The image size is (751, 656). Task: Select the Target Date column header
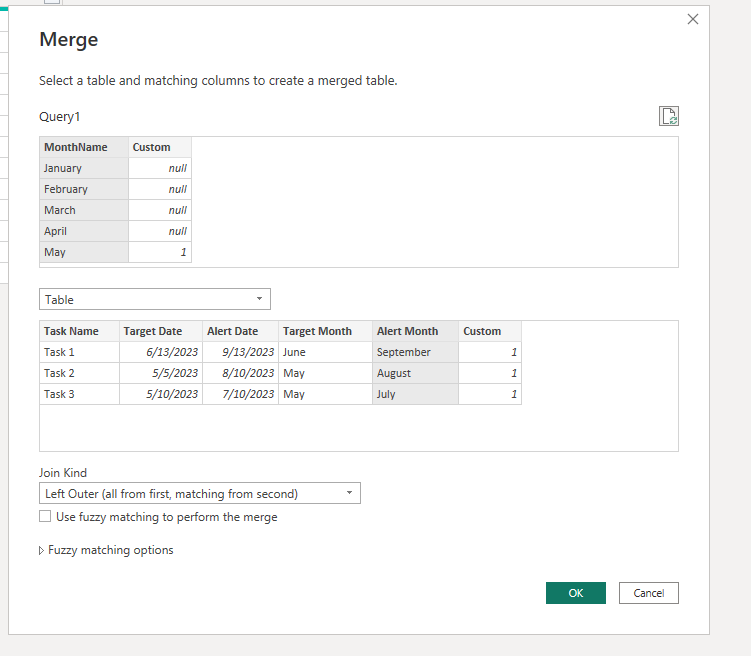pos(161,331)
